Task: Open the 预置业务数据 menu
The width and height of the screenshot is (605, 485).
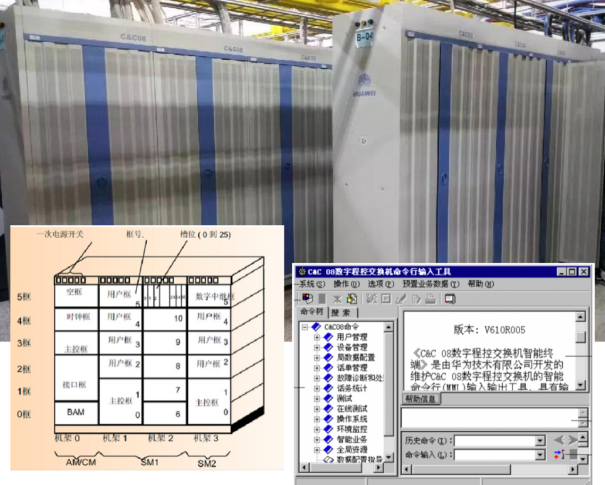Action: pos(425,284)
